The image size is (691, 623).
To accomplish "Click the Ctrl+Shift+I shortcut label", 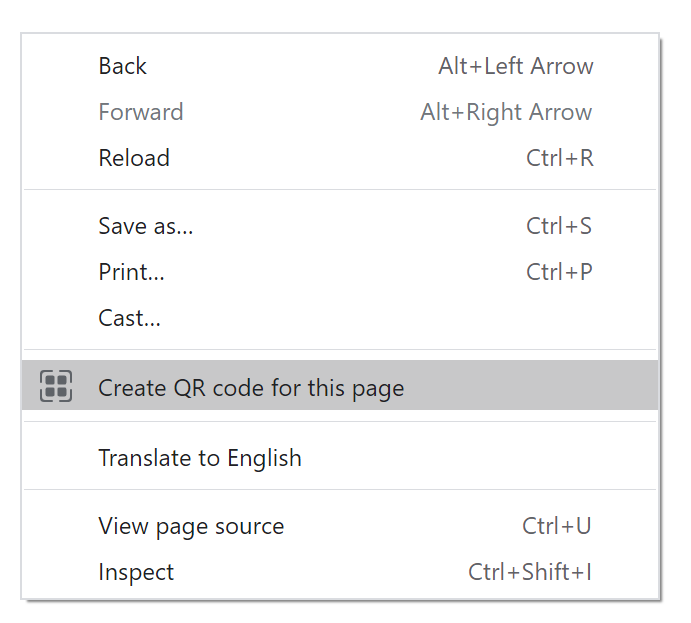I will 530,572.
